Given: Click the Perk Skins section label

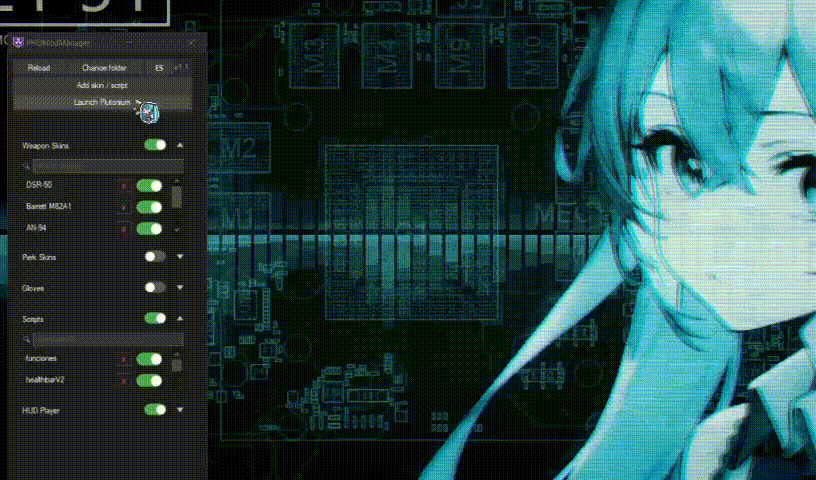Looking at the screenshot, I should [39, 257].
